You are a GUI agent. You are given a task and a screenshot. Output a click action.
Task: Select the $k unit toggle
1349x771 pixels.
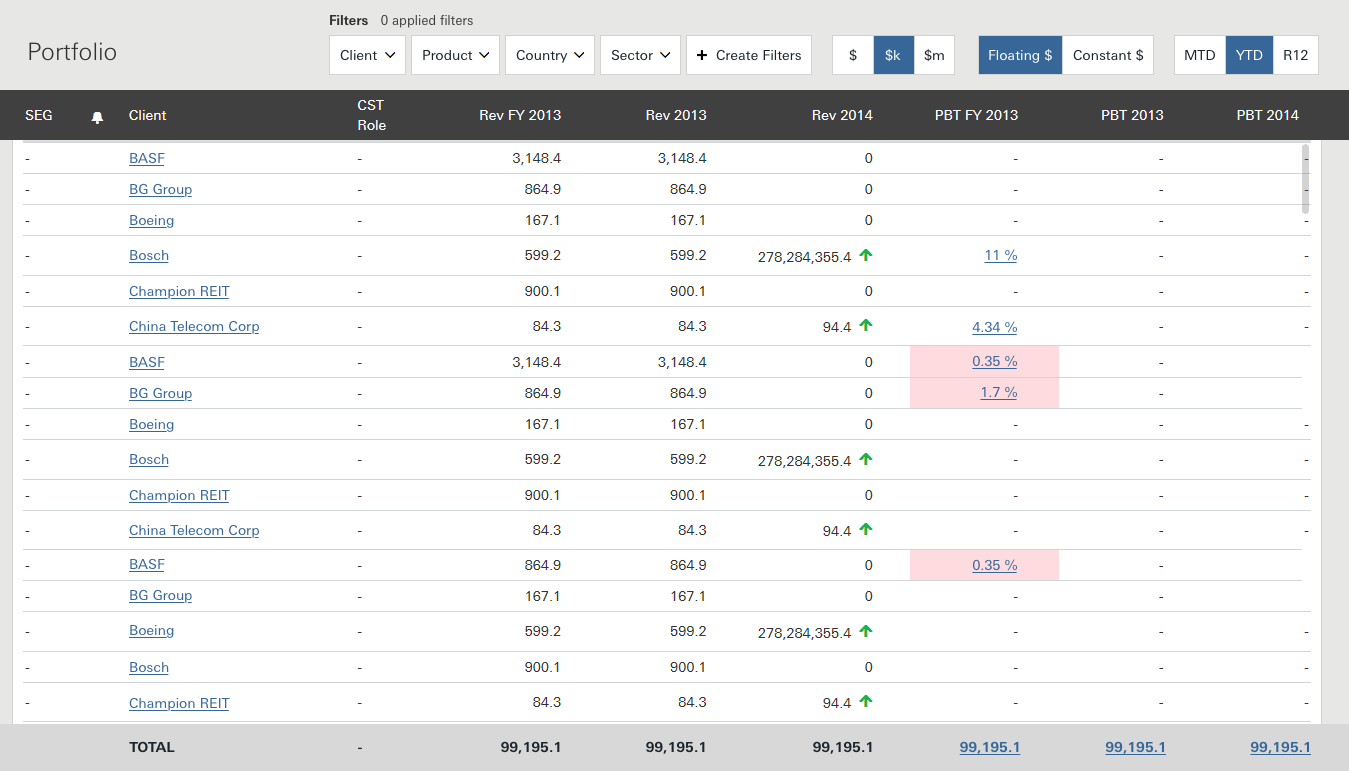(x=893, y=55)
